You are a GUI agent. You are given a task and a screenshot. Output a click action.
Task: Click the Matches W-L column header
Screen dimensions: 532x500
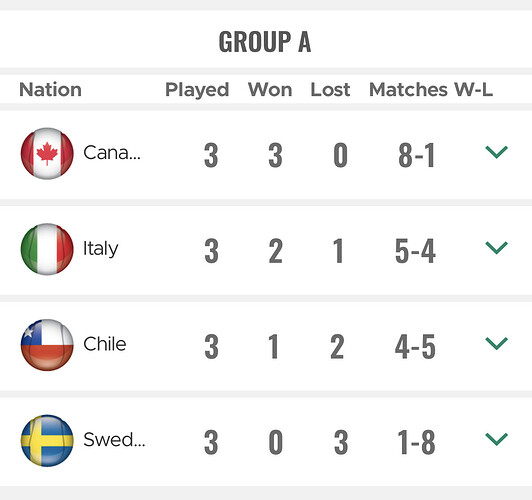point(431,90)
